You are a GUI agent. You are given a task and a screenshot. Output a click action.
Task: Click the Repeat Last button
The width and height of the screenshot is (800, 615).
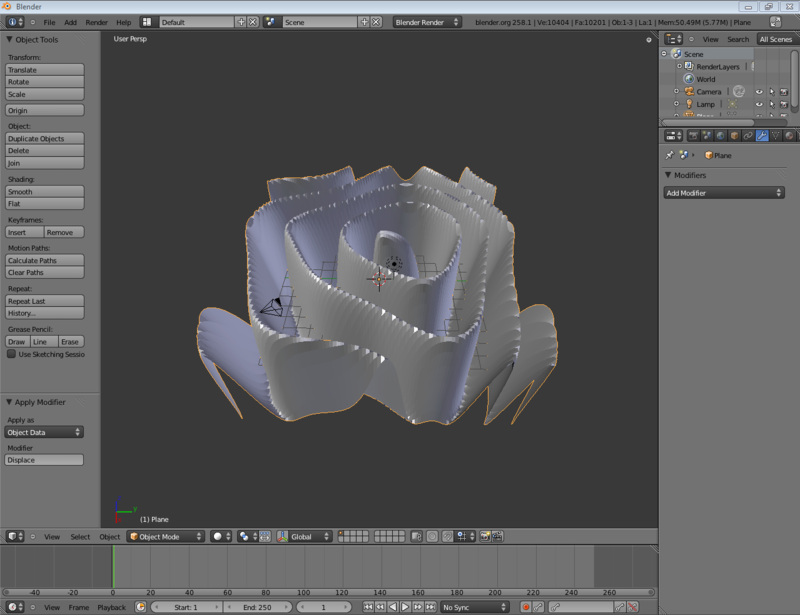pyautogui.click(x=44, y=301)
